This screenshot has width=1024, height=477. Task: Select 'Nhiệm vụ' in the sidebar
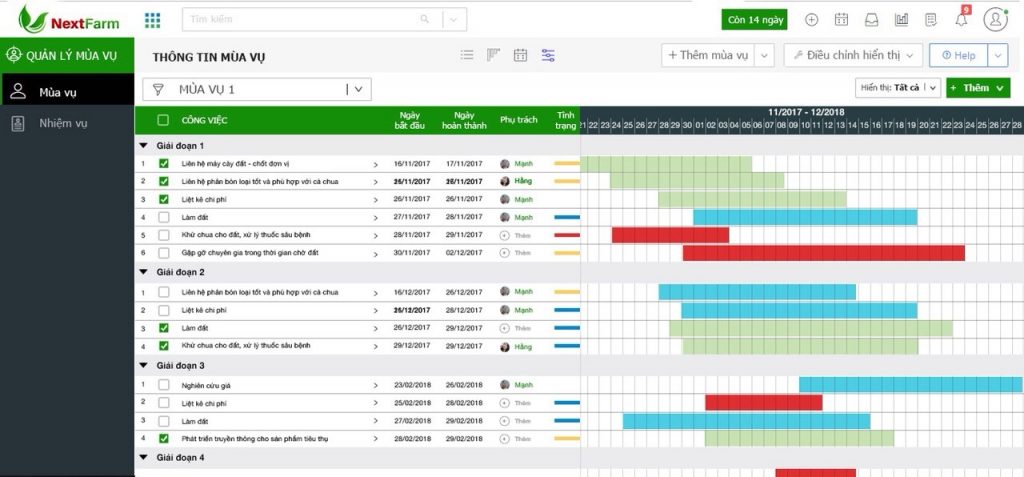[63, 123]
